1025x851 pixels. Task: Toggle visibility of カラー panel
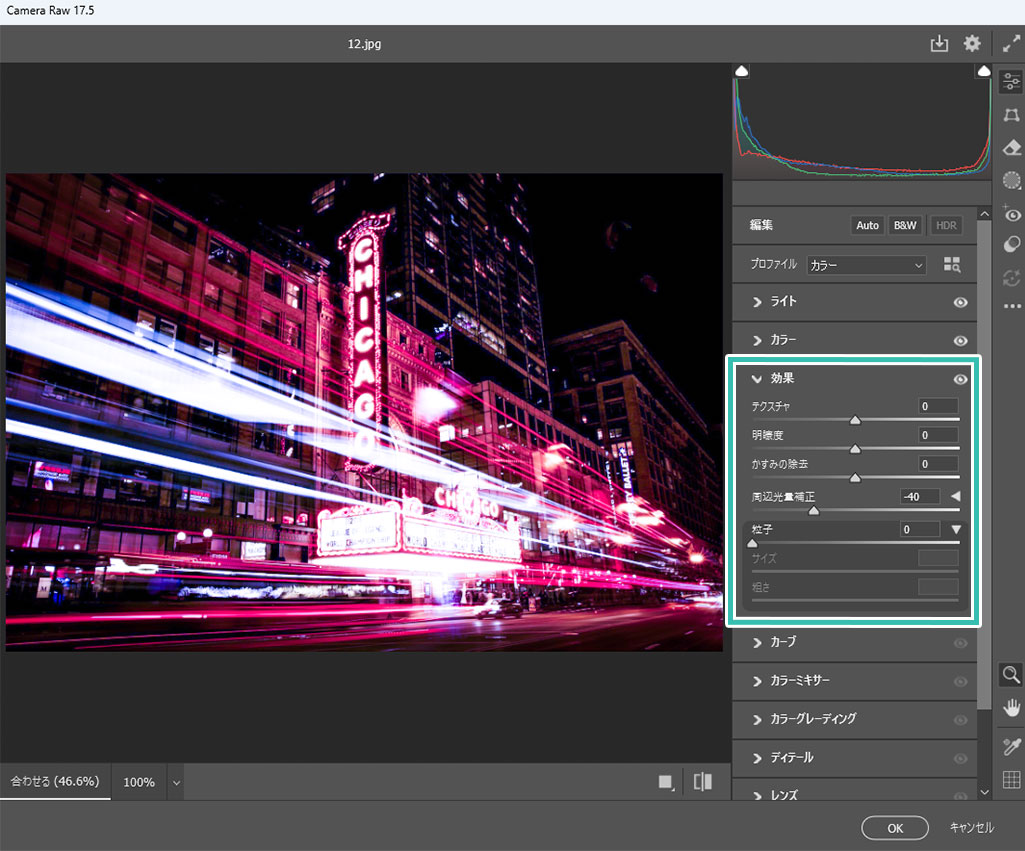pos(960,341)
